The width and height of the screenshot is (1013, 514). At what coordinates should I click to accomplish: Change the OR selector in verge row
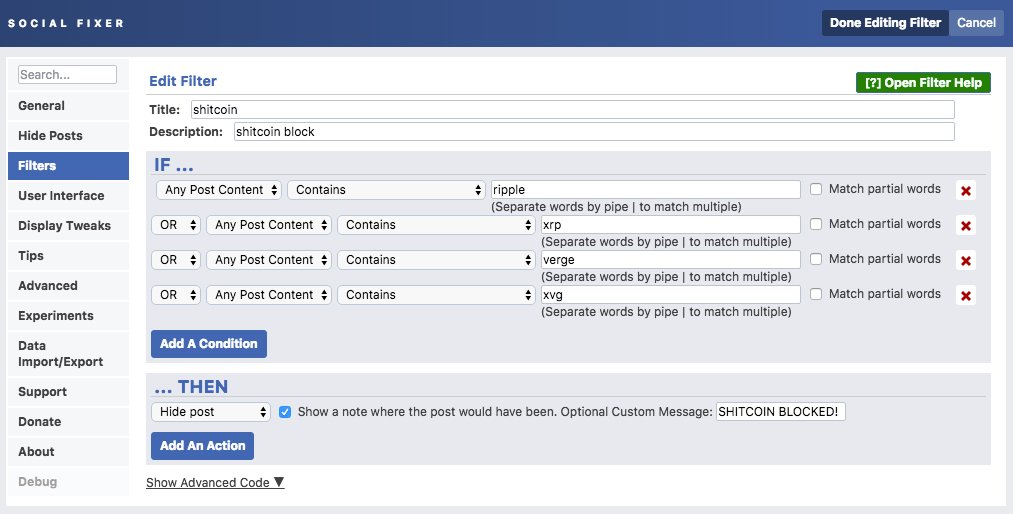[x=176, y=260]
